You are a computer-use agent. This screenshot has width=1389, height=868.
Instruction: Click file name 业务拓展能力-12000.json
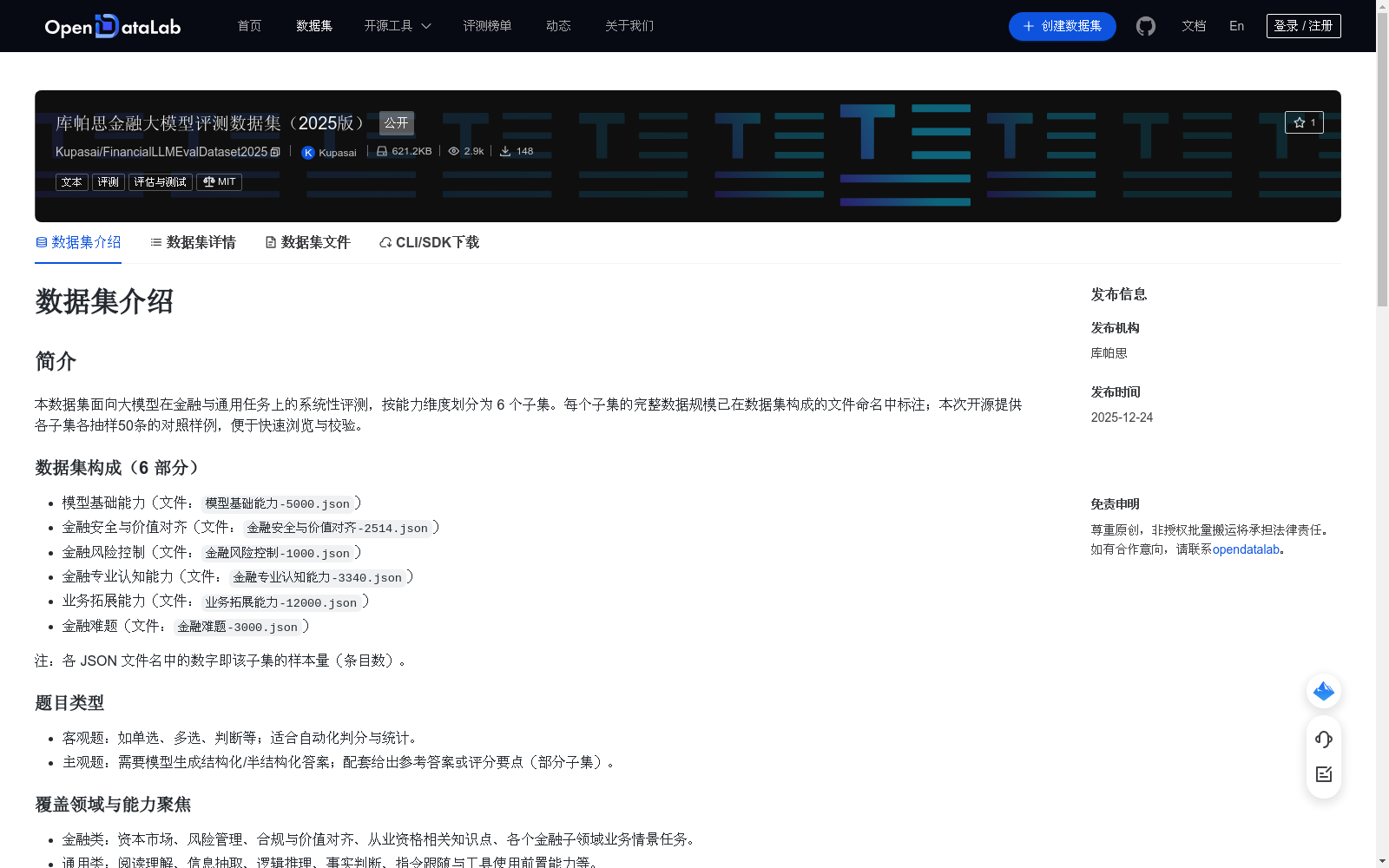(281, 602)
